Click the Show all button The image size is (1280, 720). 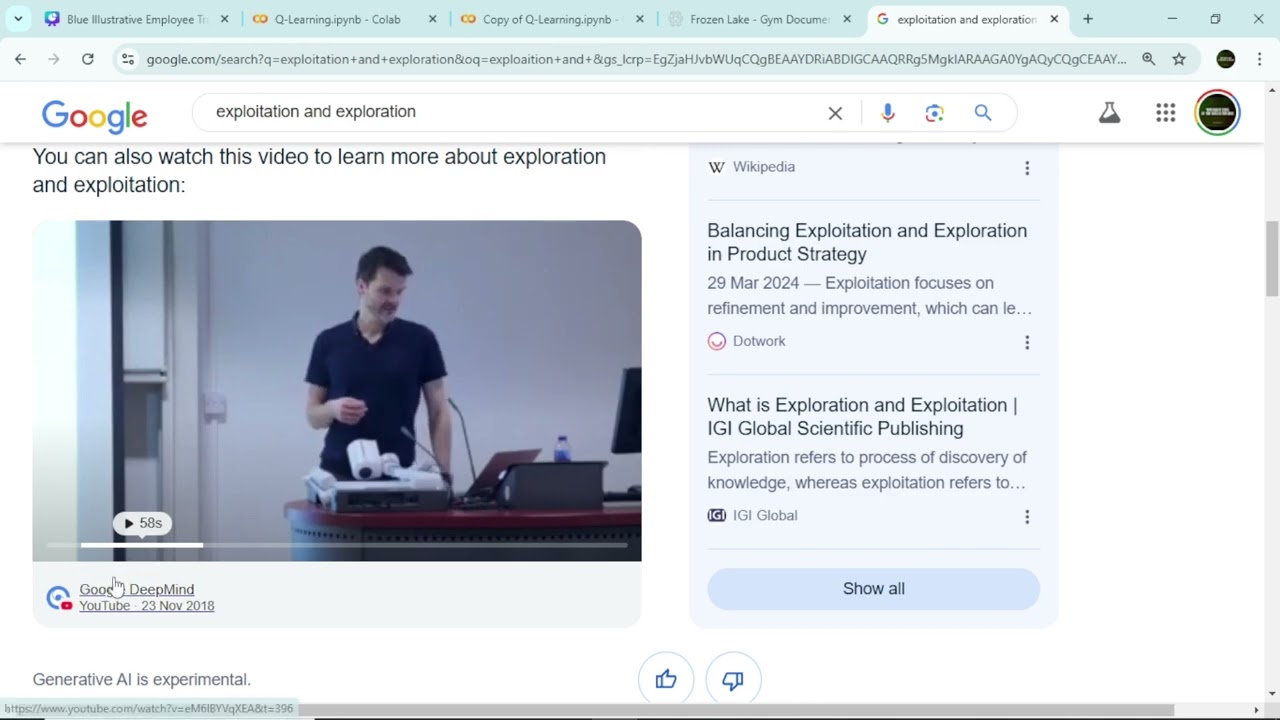[874, 589]
